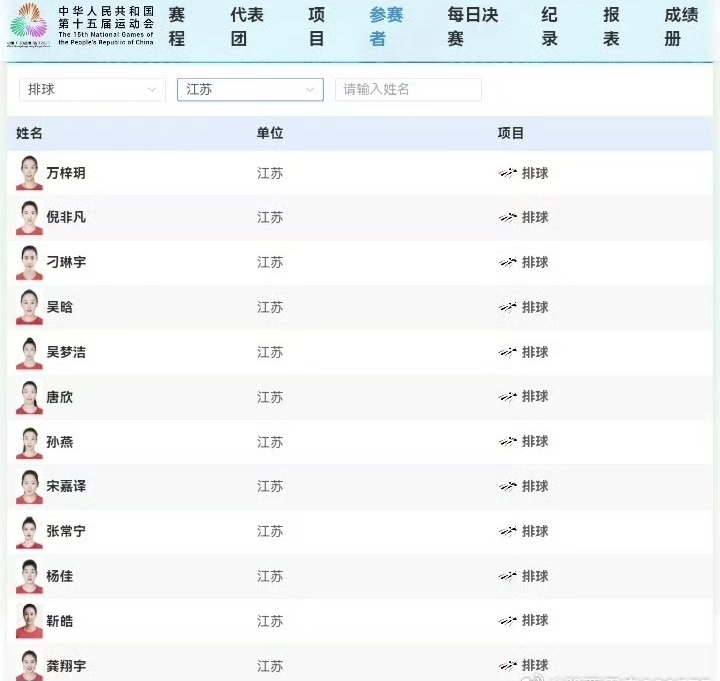720x681 pixels.
Task: Click volleyball icon in 倪非凡 row
Action: click(x=508, y=218)
